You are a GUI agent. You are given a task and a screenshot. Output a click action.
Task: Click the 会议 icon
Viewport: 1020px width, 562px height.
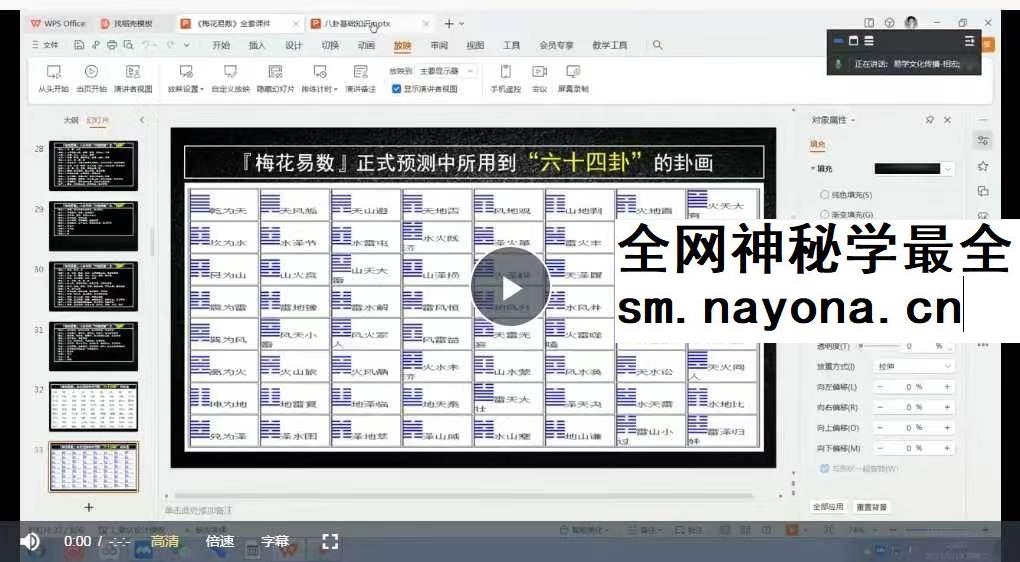pyautogui.click(x=539, y=72)
